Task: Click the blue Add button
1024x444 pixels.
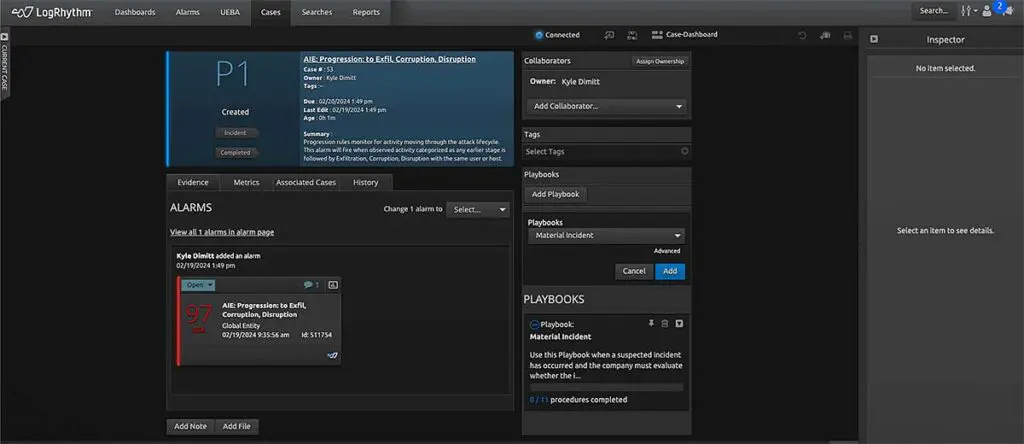Action: pyautogui.click(x=670, y=271)
